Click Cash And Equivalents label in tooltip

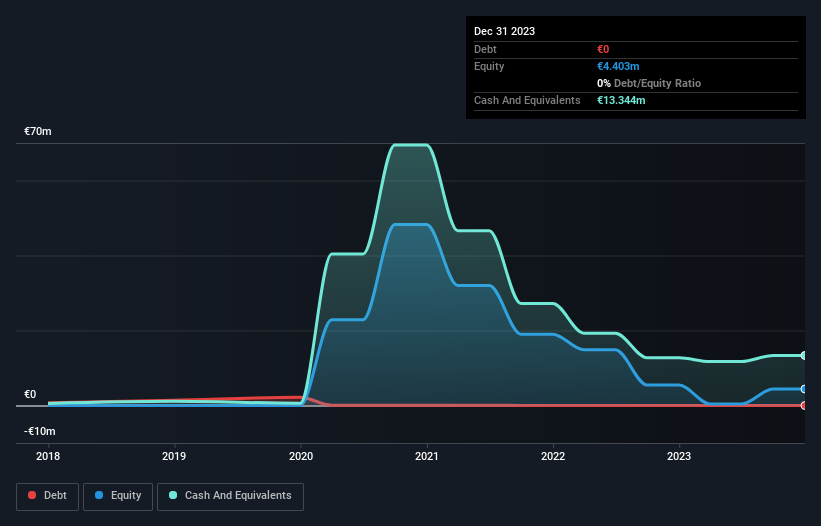click(x=527, y=100)
